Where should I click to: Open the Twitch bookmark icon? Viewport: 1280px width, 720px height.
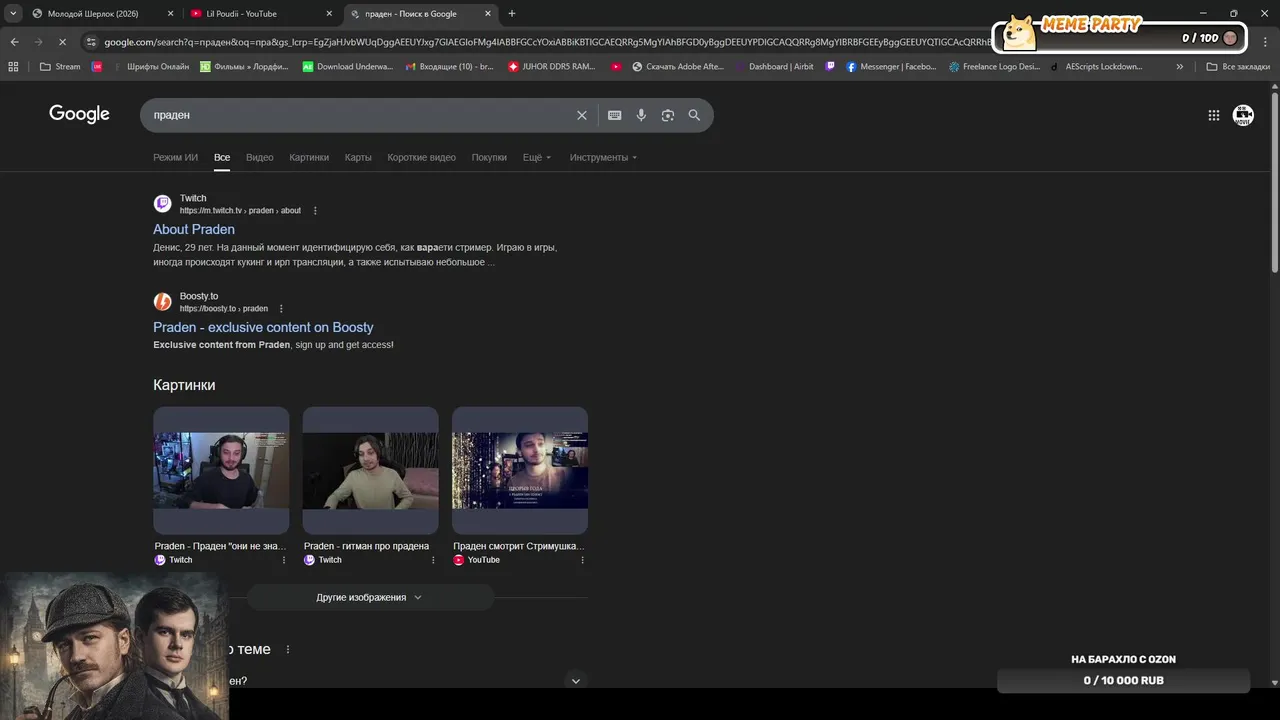point(830,67)
